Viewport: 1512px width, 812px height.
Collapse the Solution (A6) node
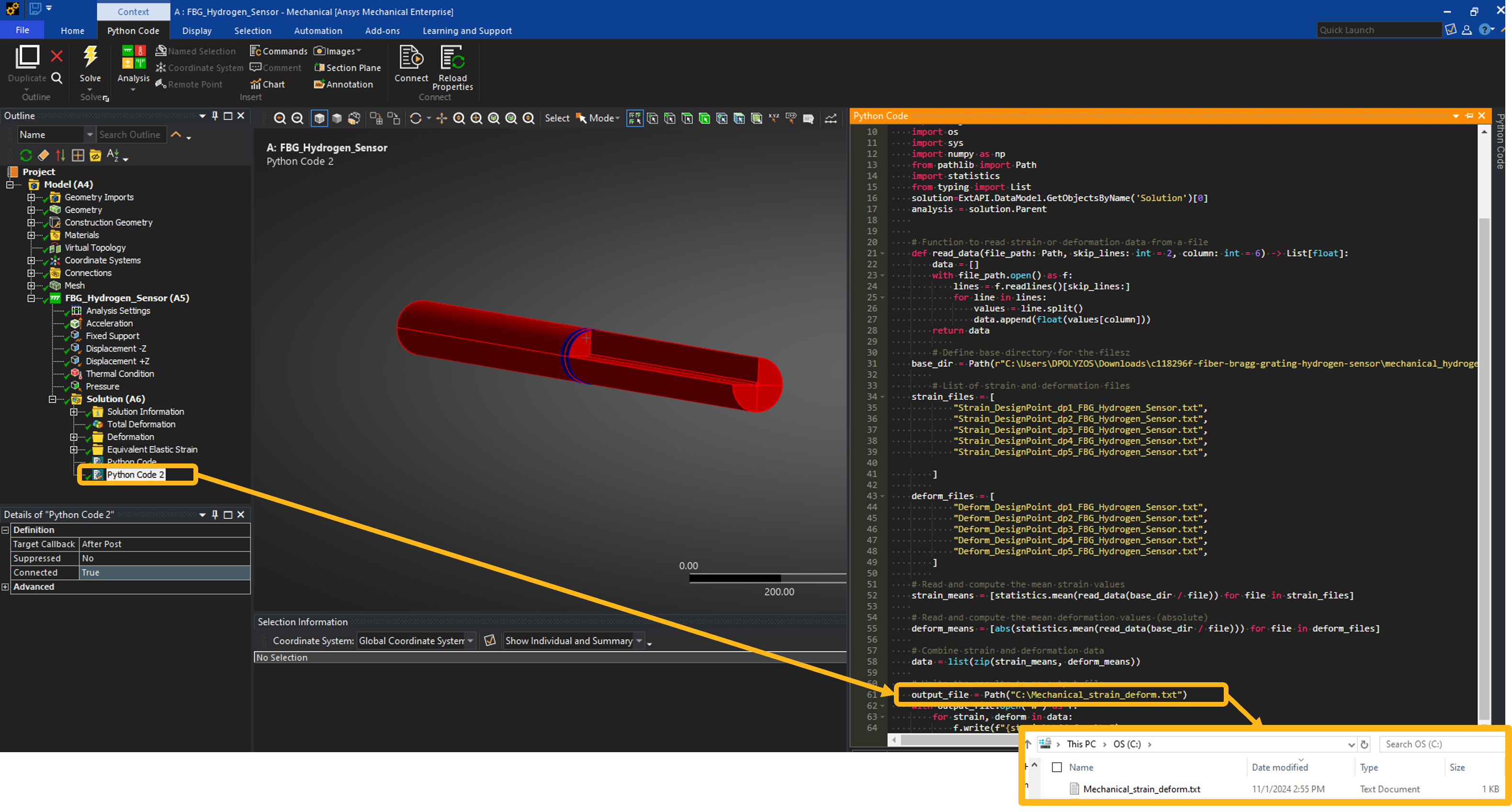pos(53,399)
